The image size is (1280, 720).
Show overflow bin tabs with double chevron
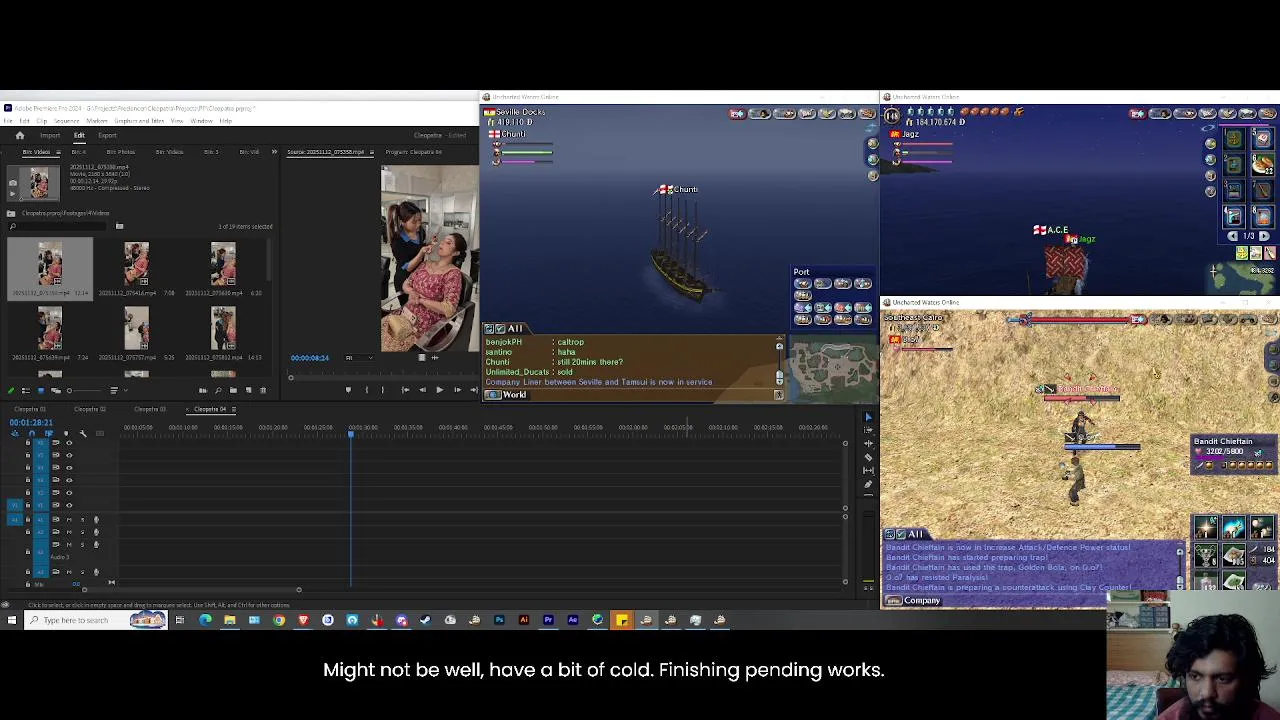(274, 152)
